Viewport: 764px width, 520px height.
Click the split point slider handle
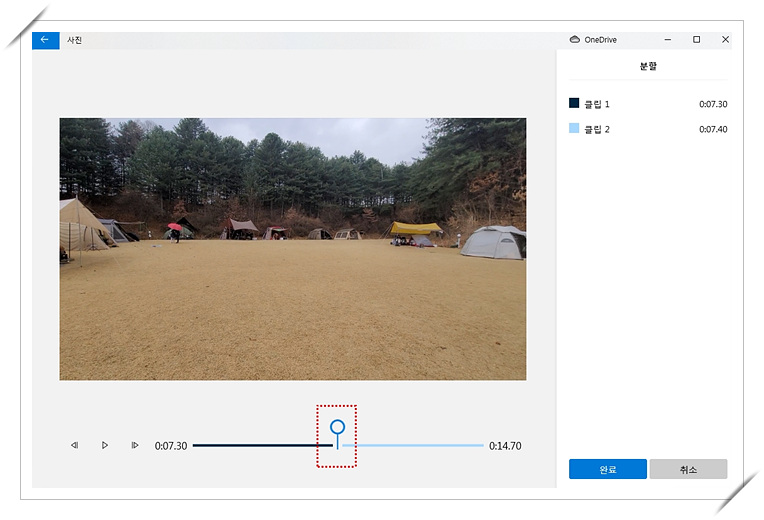337,428
